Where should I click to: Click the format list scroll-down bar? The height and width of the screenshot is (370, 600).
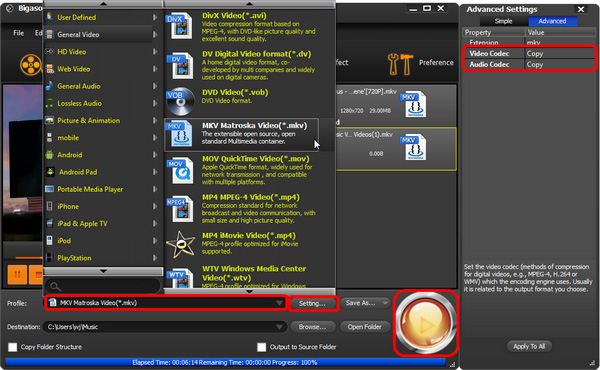pyautogui.click(x=249, y=292)
